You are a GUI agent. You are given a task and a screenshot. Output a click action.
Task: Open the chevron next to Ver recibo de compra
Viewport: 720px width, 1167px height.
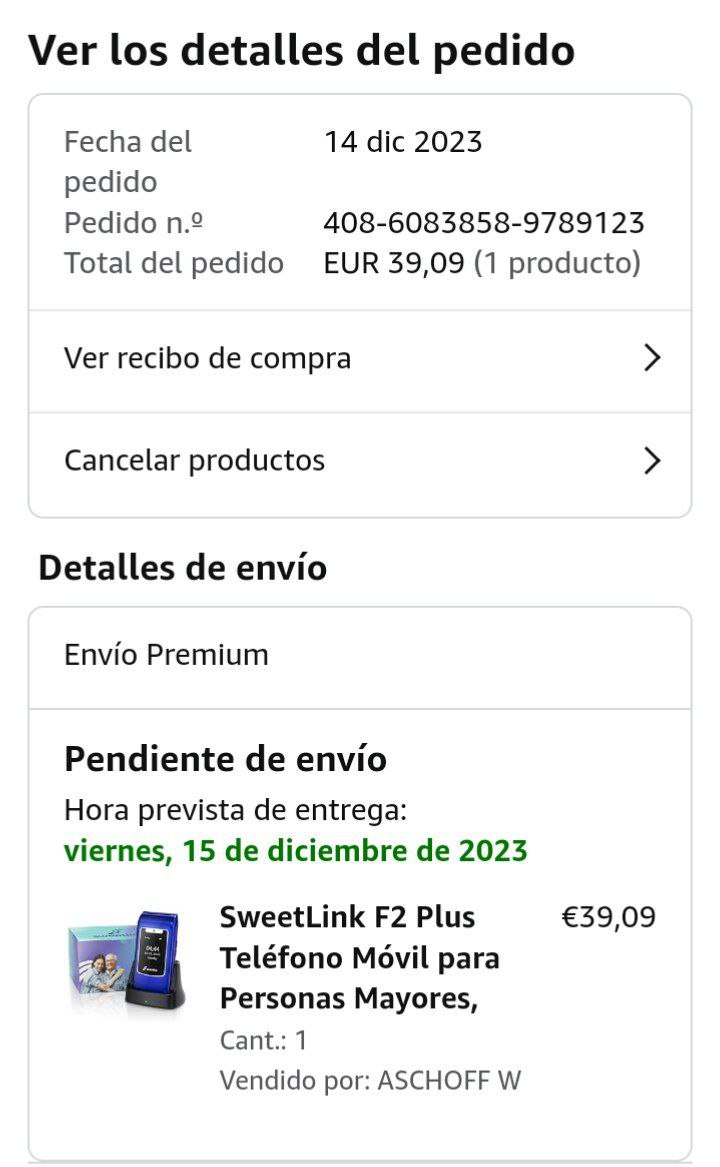point(652,358)
